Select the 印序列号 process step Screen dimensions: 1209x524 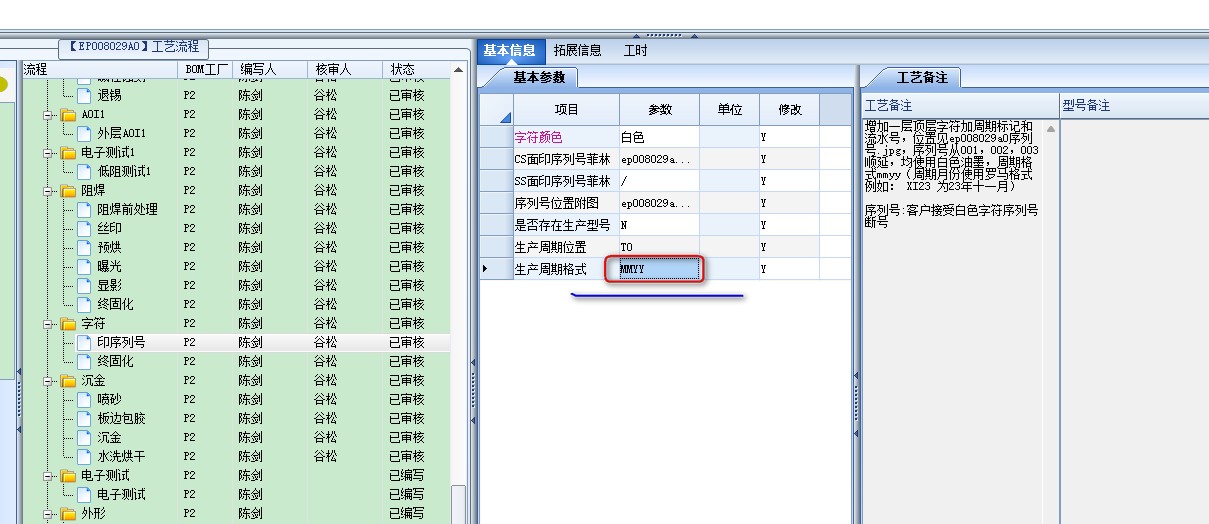click(x=121, y=343)
